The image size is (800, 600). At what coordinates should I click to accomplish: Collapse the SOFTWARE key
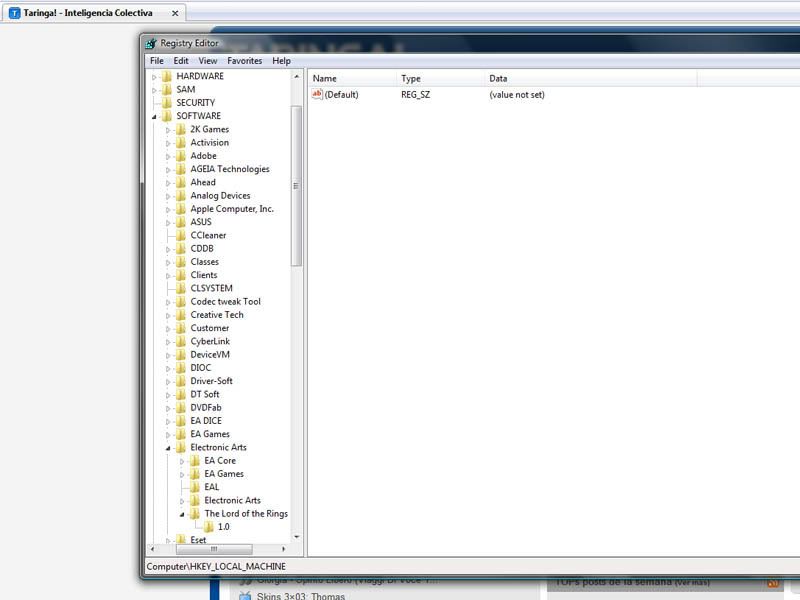(154, 117)
